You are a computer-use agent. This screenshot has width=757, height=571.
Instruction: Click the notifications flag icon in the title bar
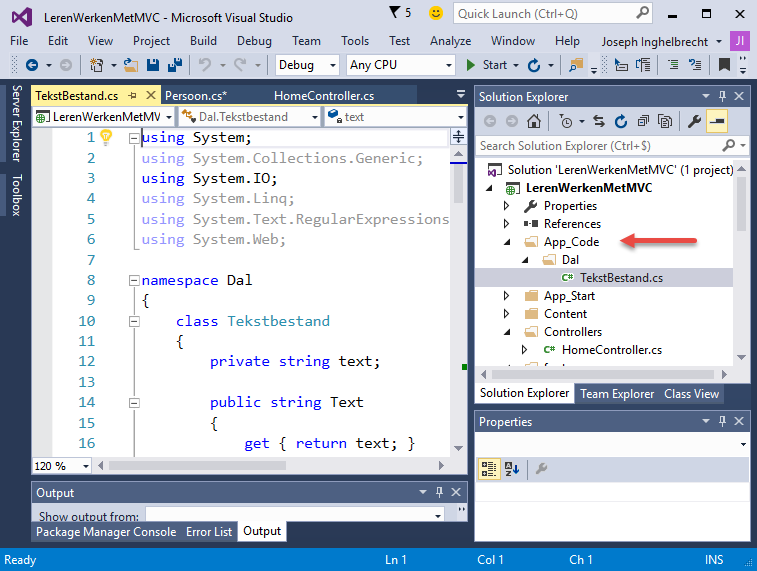click(x=395, y=13)
